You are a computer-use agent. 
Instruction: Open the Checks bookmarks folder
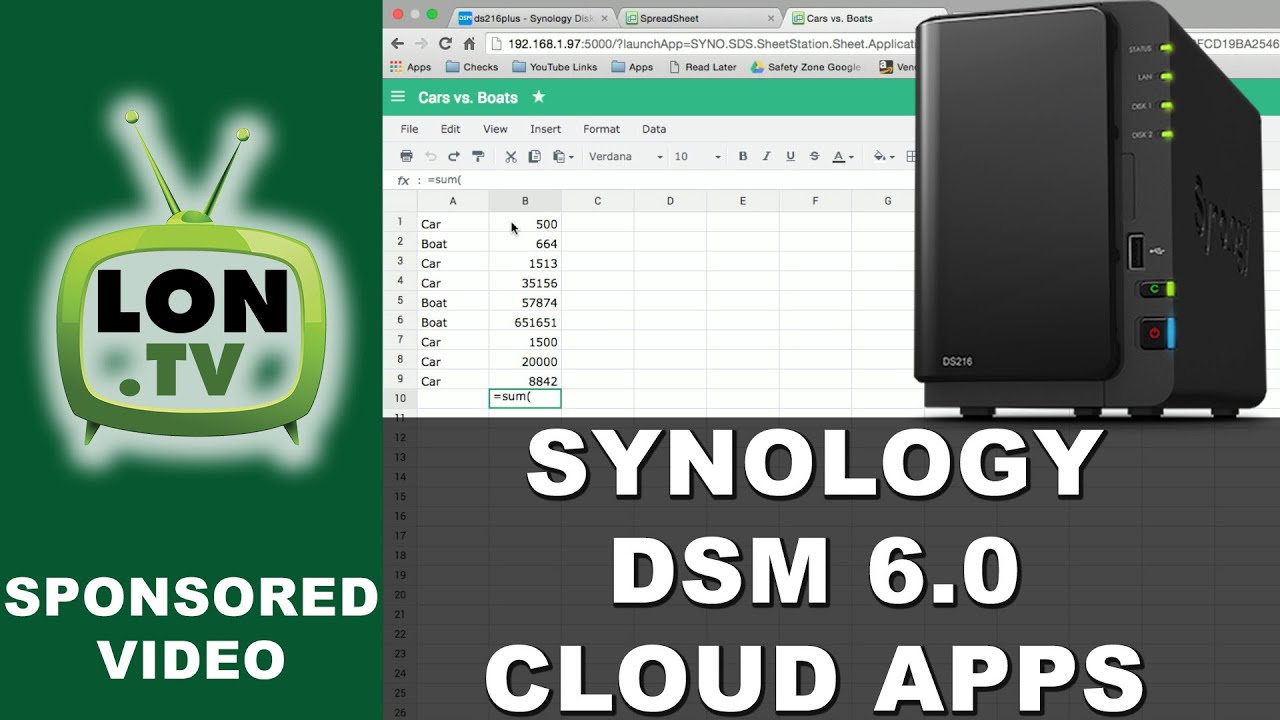tap(472, 67)
